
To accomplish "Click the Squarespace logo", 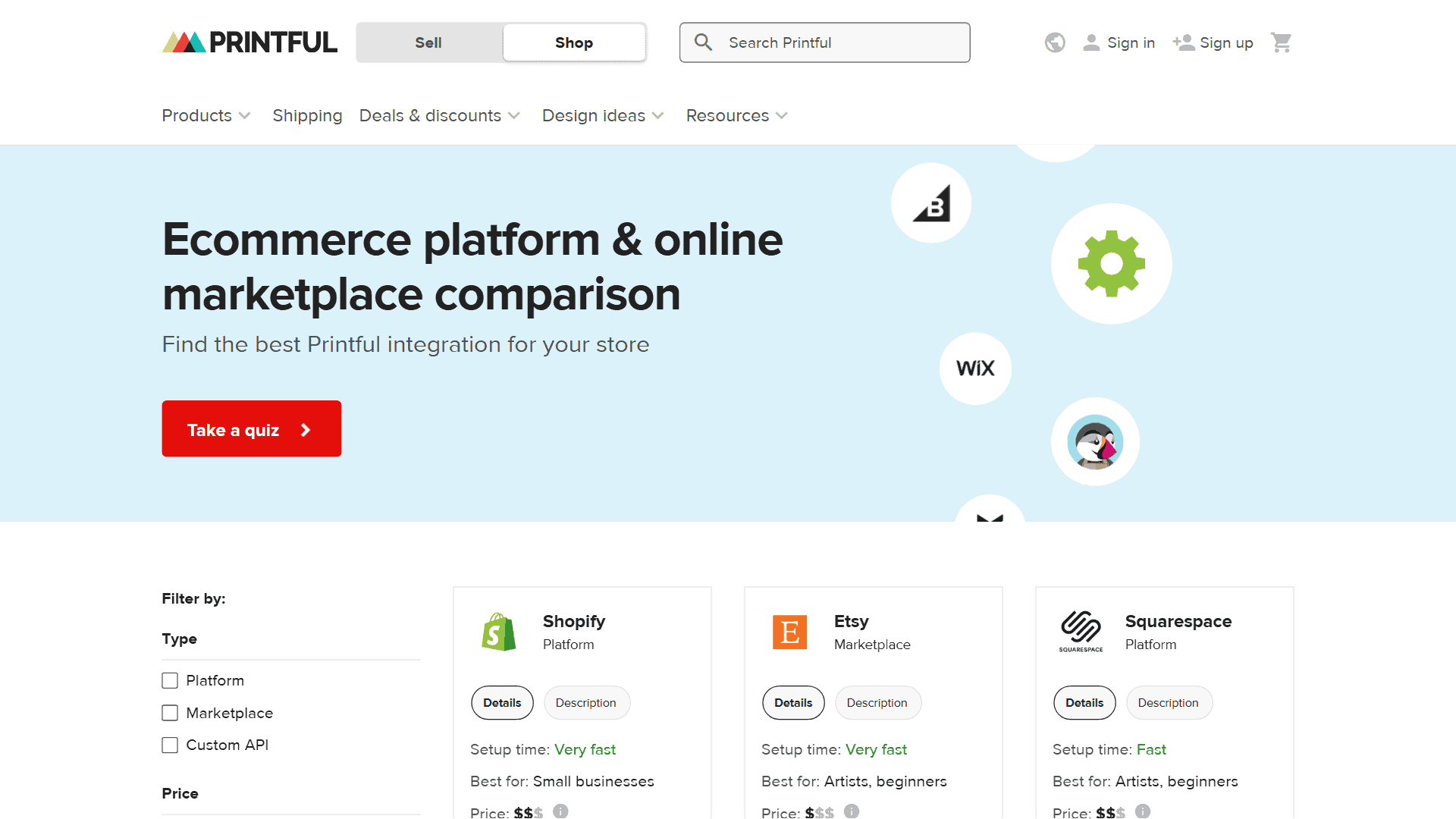I will pyautogui.click(x=1081, y=632).
